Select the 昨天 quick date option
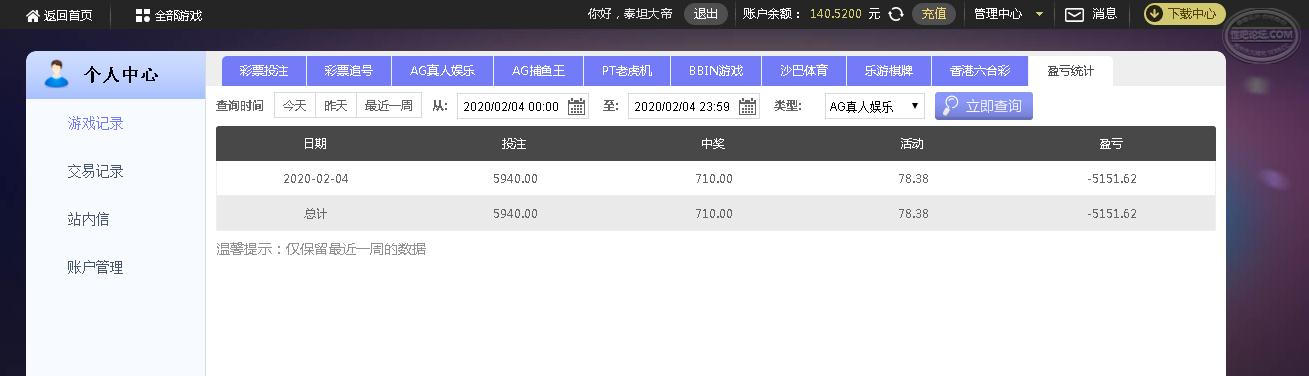 click(335, 105)
